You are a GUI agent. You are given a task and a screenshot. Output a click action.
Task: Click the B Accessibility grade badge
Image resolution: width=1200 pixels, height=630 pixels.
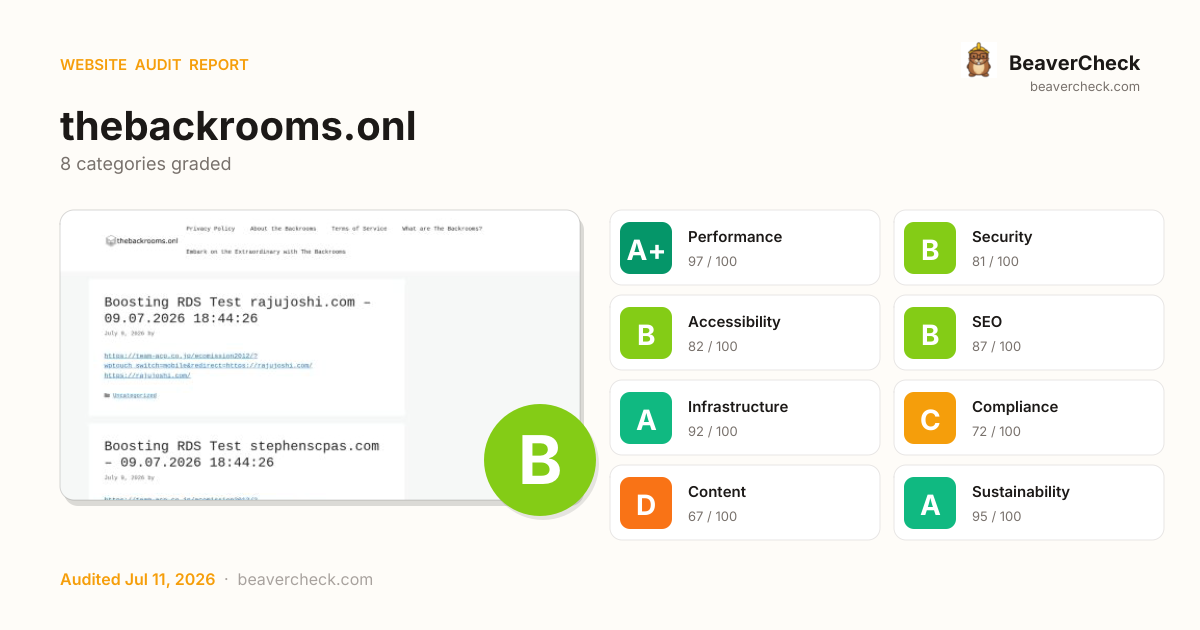pyautogui.click(x=646, y=333)
